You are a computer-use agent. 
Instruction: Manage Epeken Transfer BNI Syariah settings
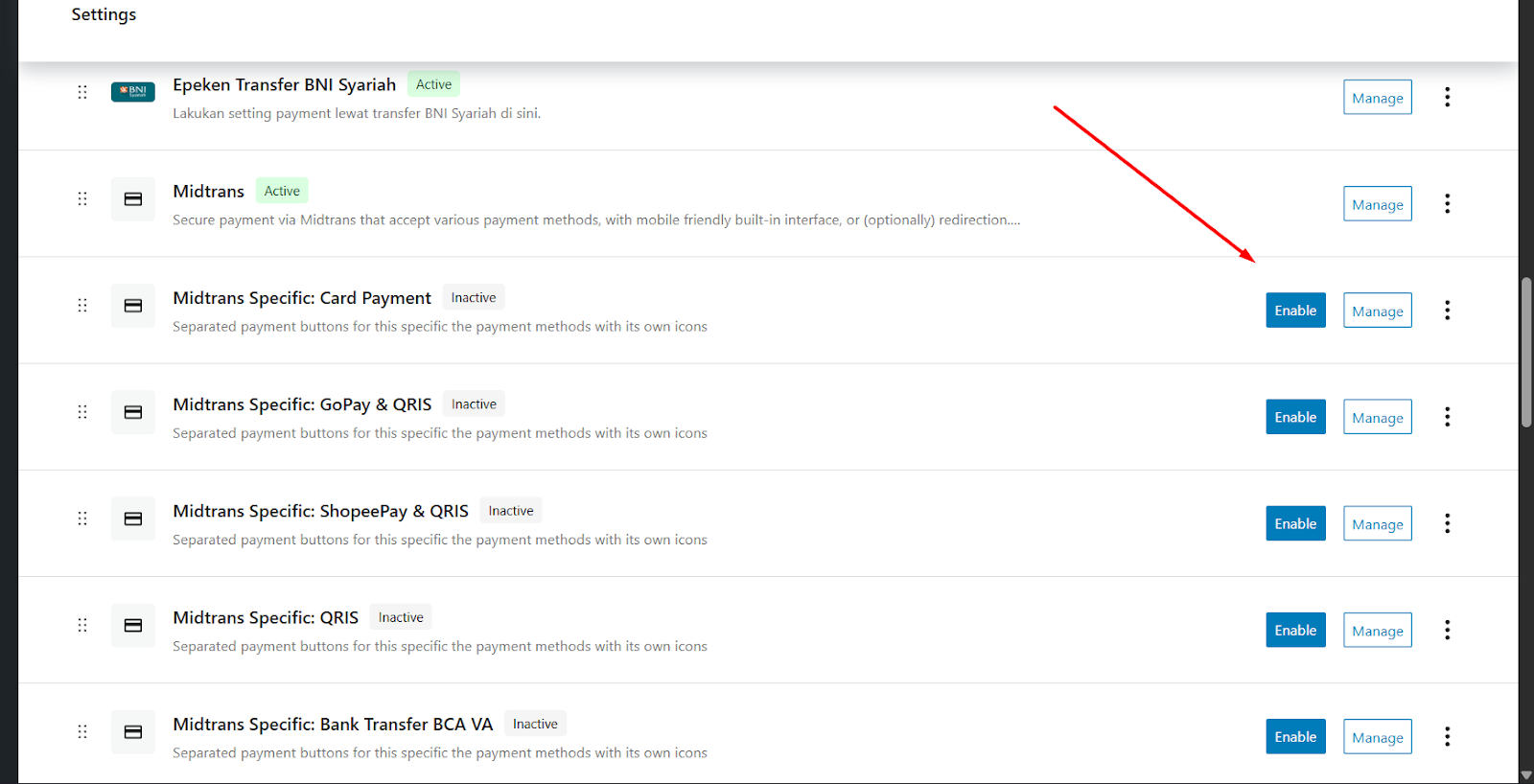(1377, 98)
